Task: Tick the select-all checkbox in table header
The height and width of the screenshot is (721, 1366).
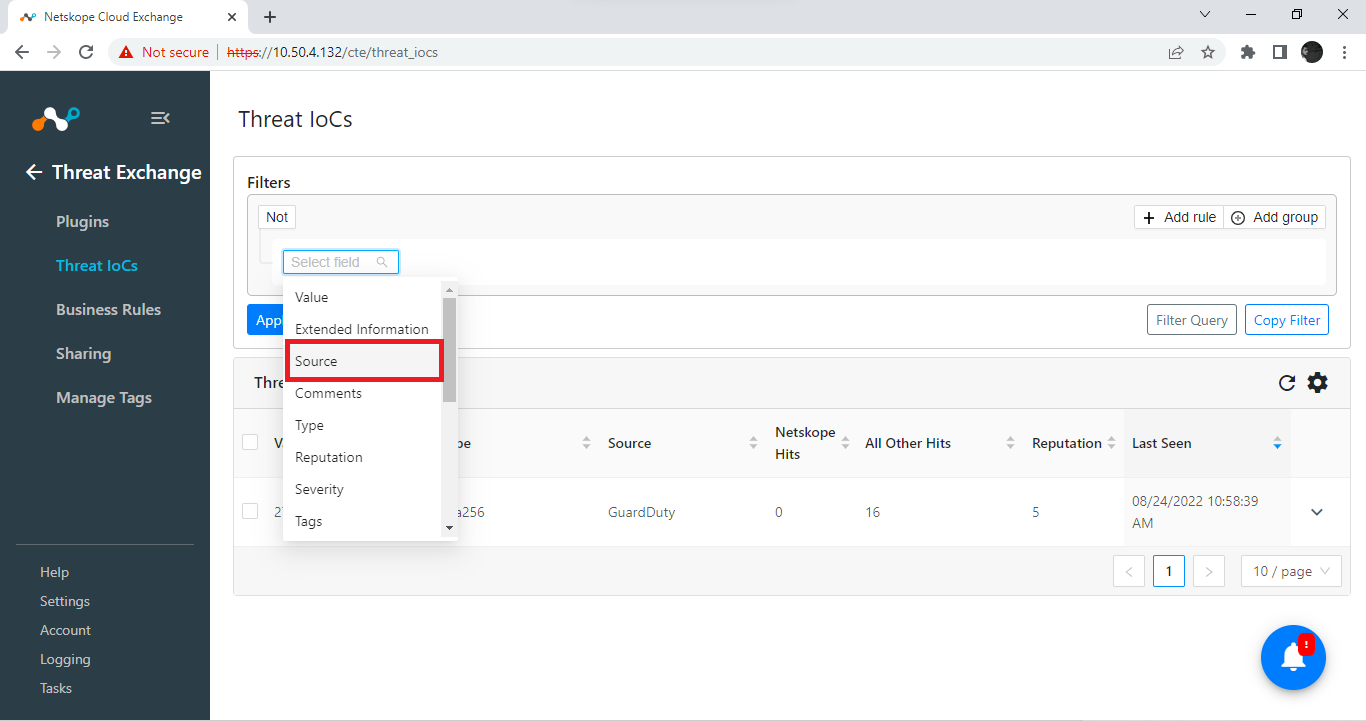Action: (250, 442)
